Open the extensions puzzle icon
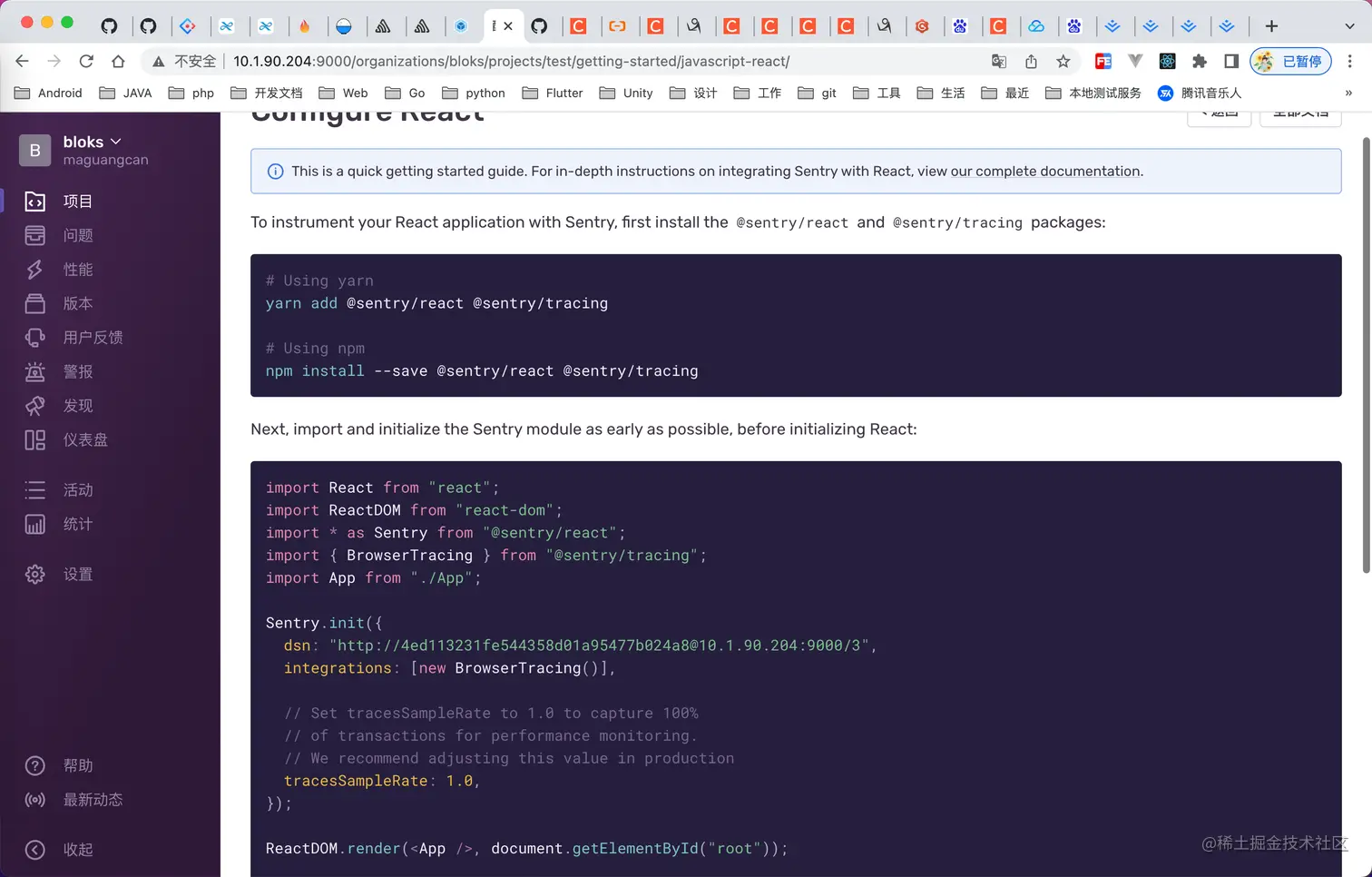The width and height of the screenshot is (1372, 877). [x=1200, y=61]
